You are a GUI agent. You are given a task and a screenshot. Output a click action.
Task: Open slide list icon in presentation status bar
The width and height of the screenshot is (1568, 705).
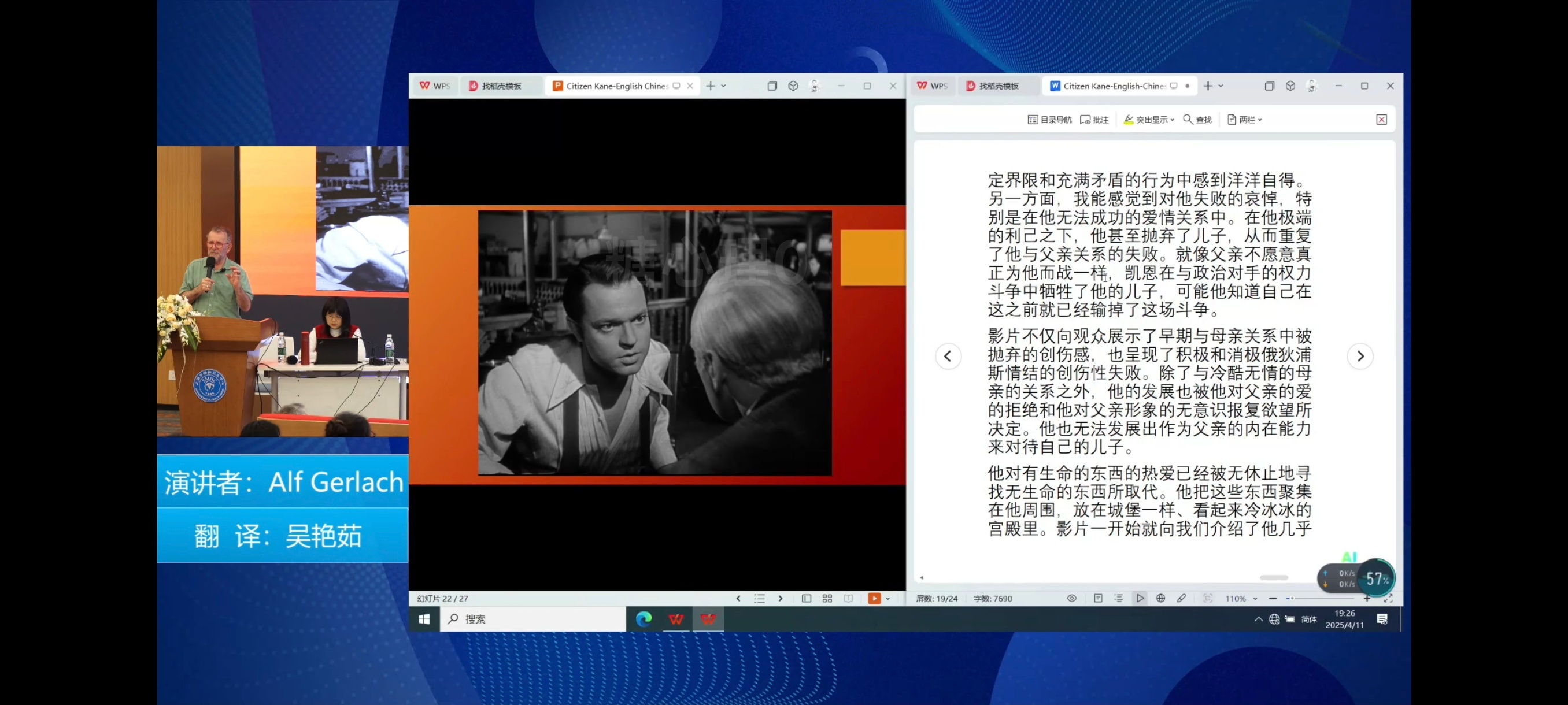coord(759,599)
